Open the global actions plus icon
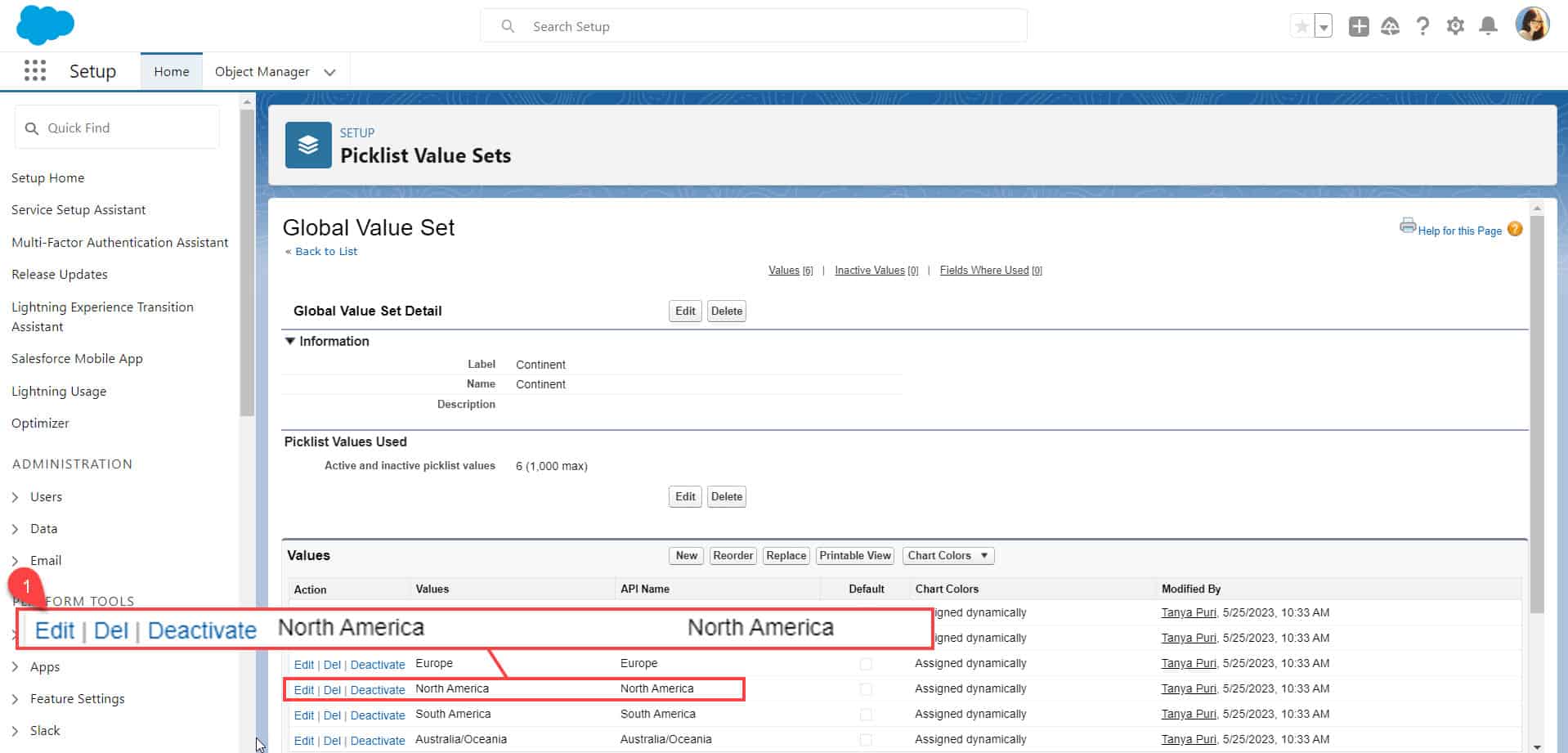The width and height of the screenshot is (1568, 753). tap(1359, 26)
